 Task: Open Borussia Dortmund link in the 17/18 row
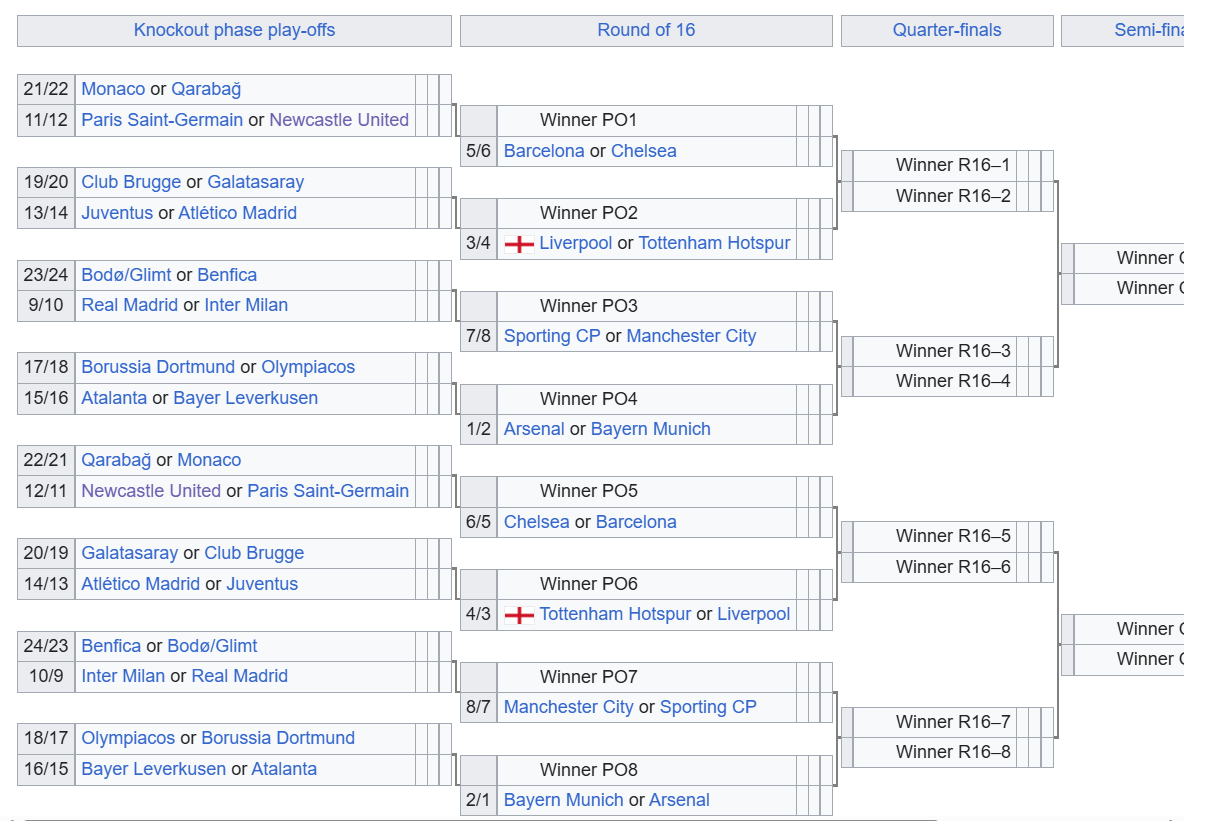click(x=158, y=367)
